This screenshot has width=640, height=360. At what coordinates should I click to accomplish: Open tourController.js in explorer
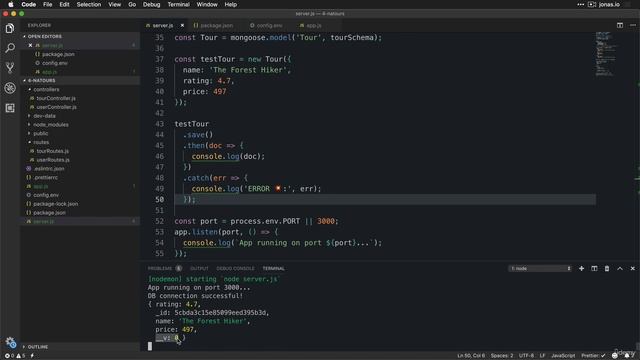(x=56, y=98)
